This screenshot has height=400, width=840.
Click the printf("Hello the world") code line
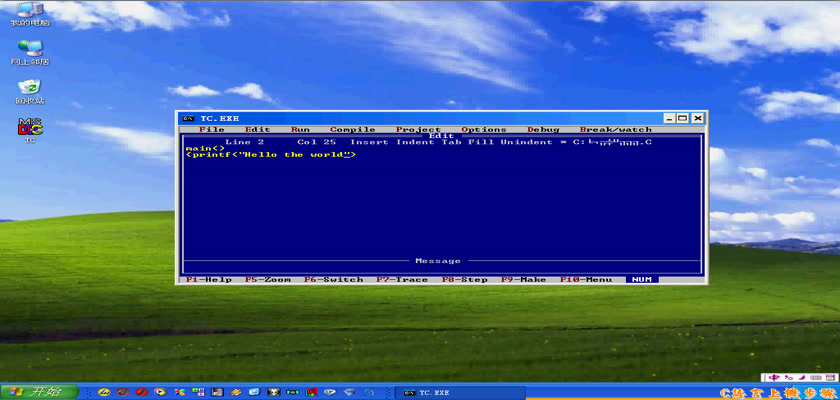(x=271, y=155)
